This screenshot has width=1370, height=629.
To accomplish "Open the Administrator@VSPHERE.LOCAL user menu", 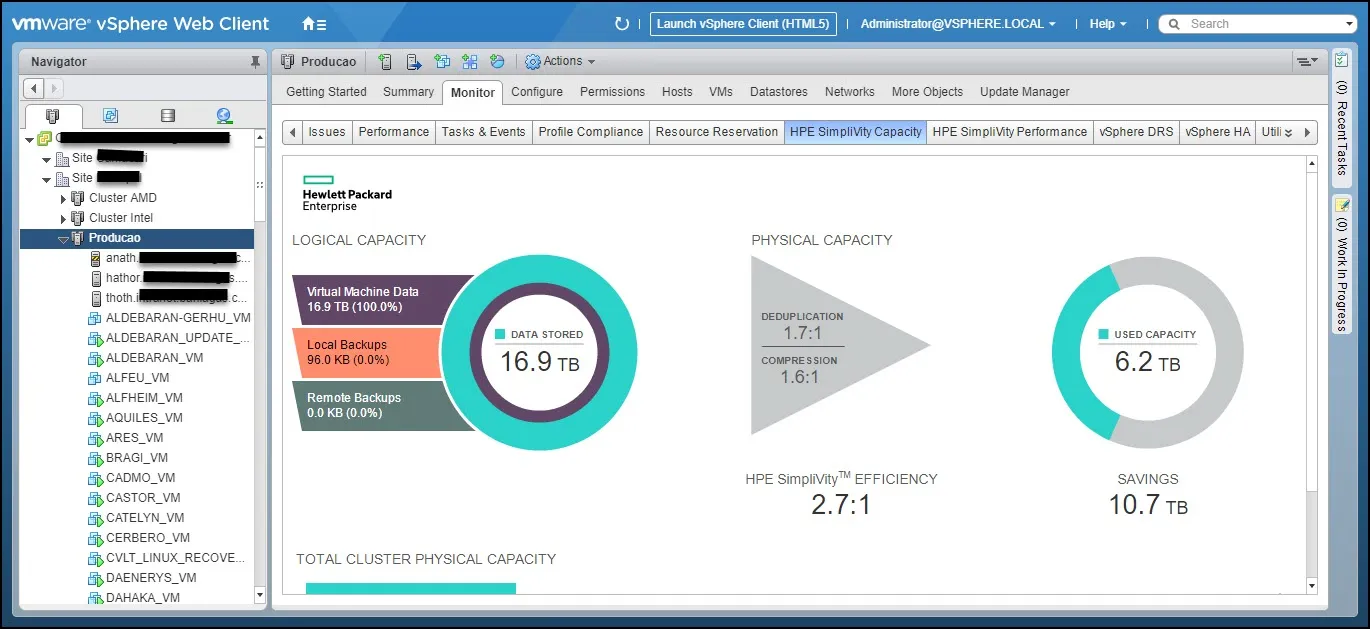I will (x=957, y=24).
